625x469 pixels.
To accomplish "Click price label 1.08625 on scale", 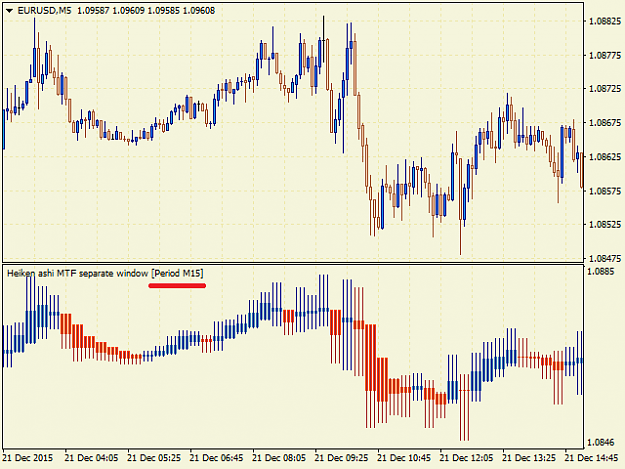I will [605, 157].
